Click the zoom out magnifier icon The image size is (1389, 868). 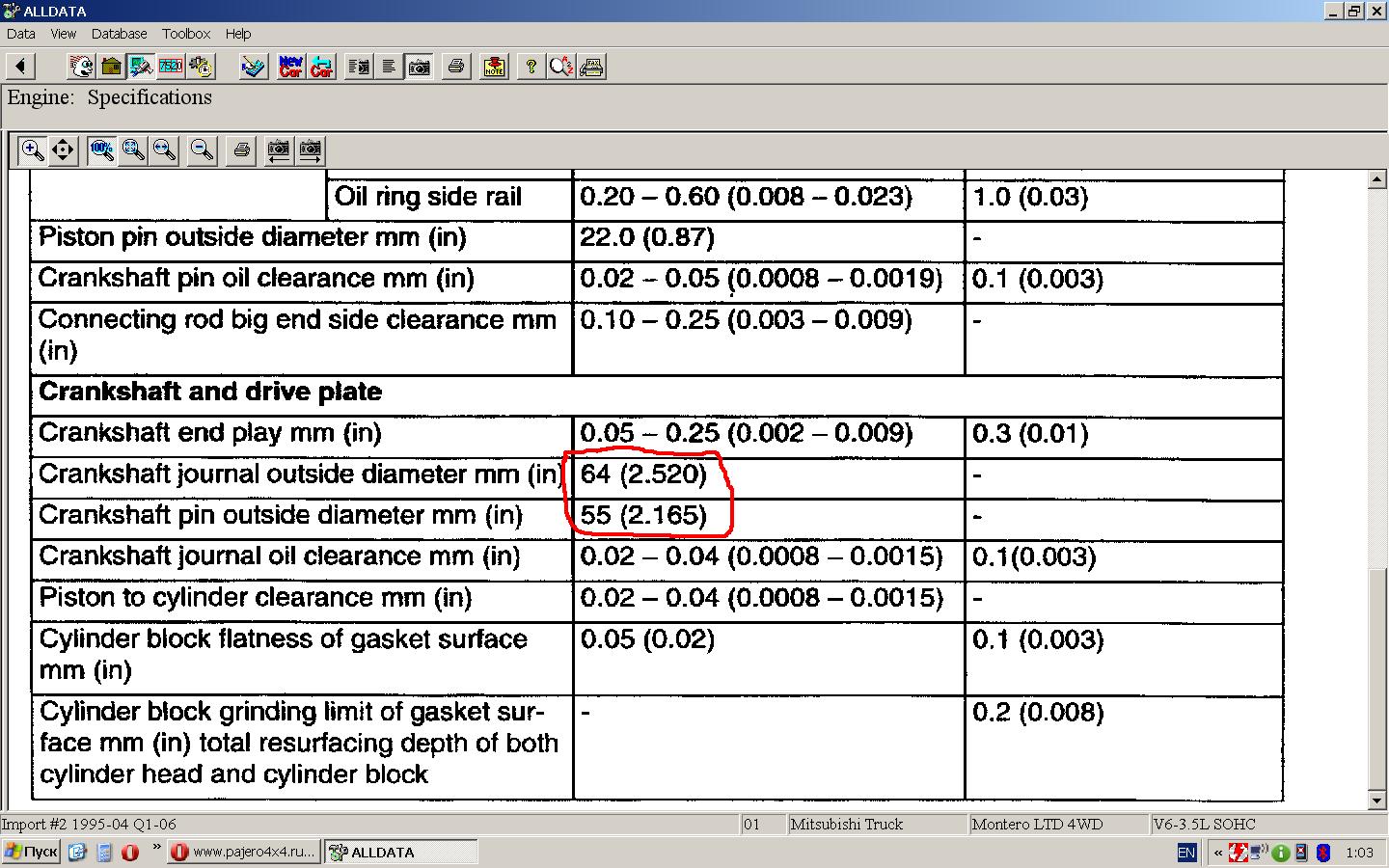point(202,150)
